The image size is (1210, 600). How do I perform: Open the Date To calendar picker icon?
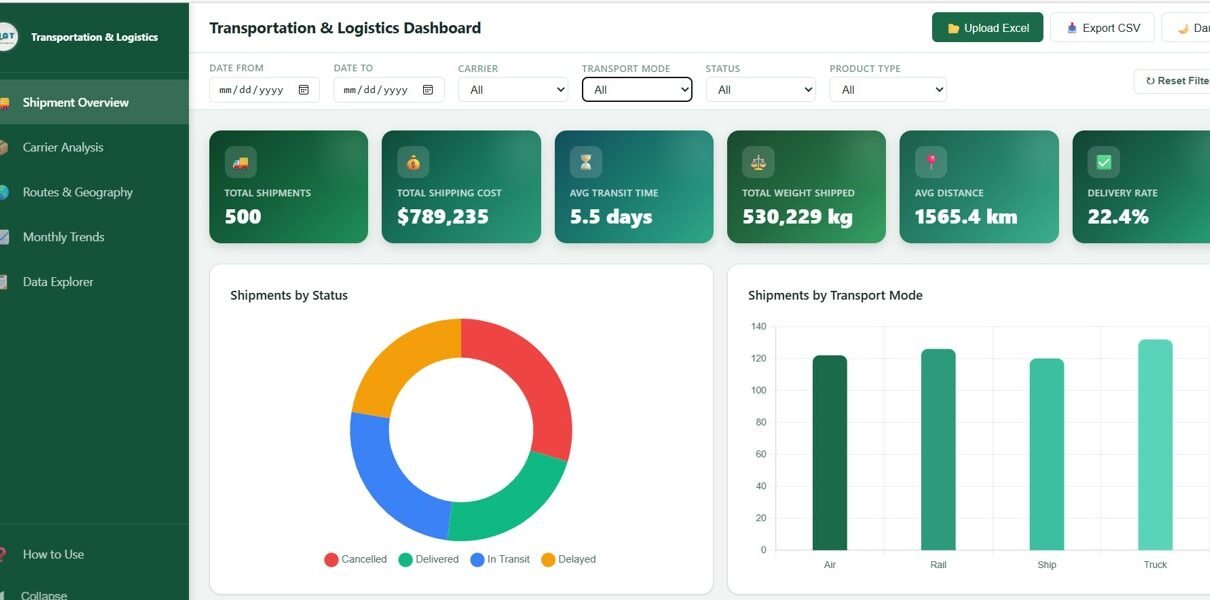pyautogui.click(x=428, y=90)
